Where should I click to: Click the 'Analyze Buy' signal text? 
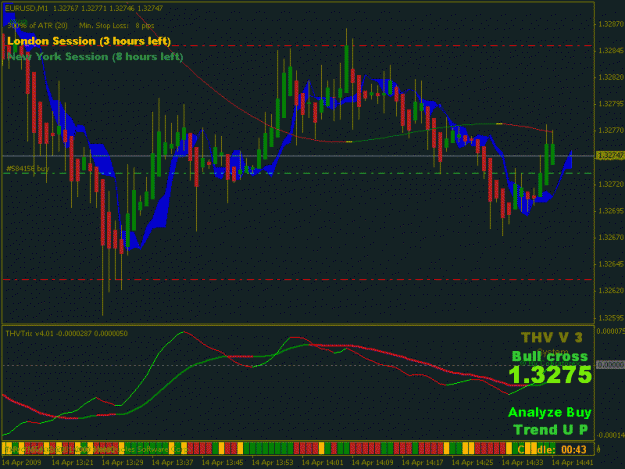pos(550,412)
